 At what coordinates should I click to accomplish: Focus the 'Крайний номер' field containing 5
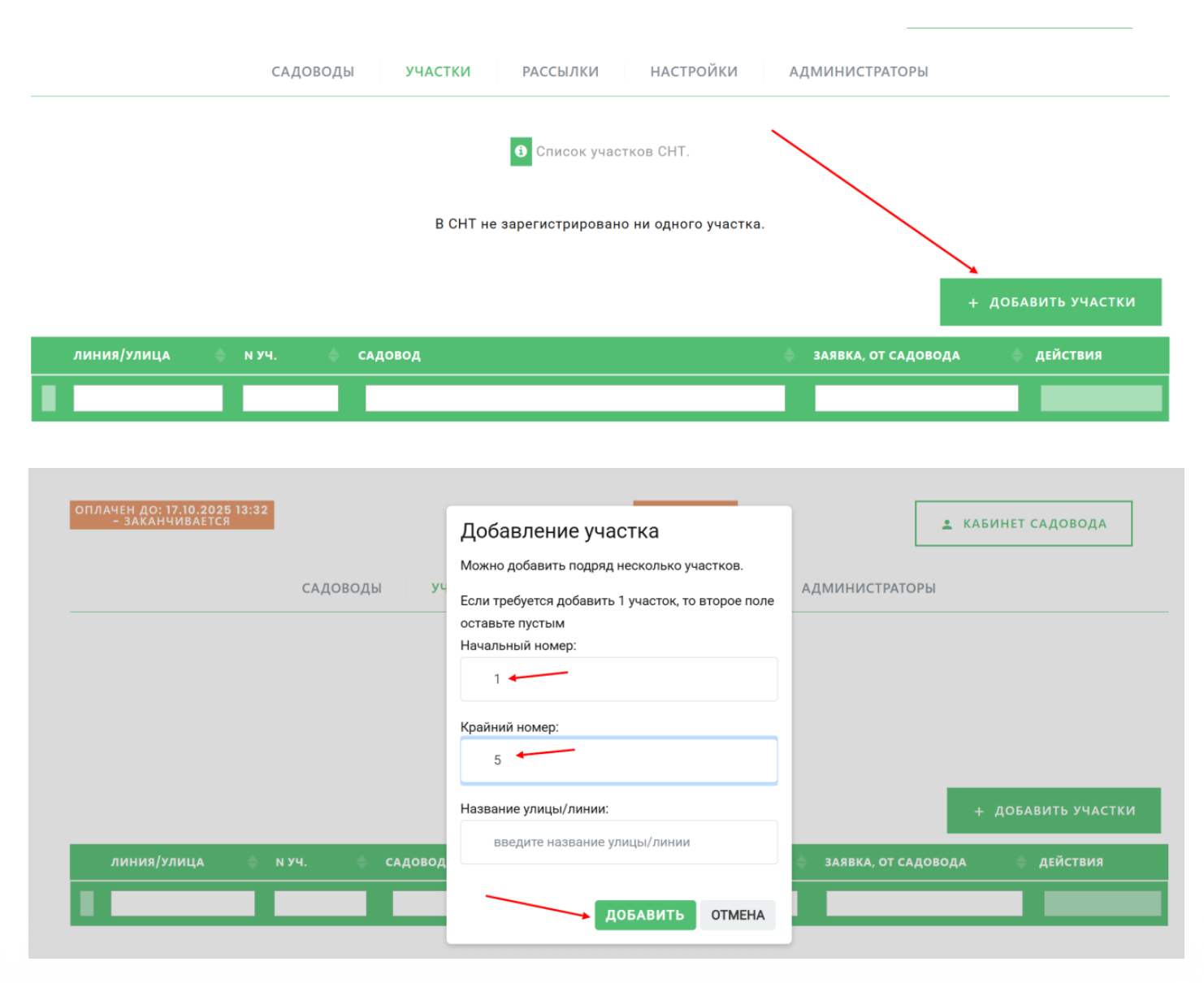pos(618,760)
